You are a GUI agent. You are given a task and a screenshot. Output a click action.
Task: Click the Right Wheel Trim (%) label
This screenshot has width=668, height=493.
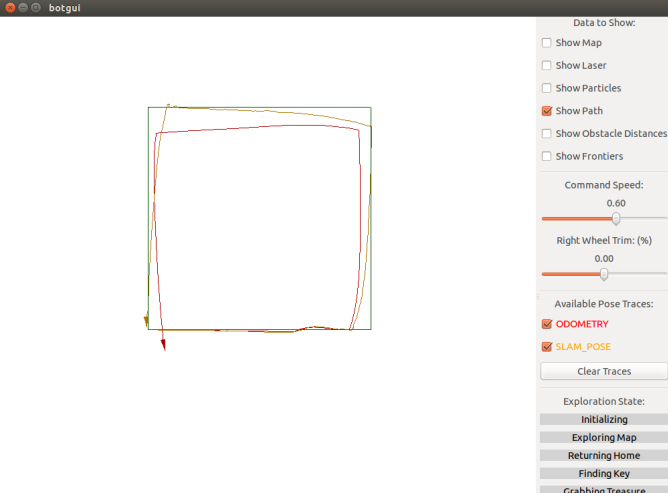point(604,240)
